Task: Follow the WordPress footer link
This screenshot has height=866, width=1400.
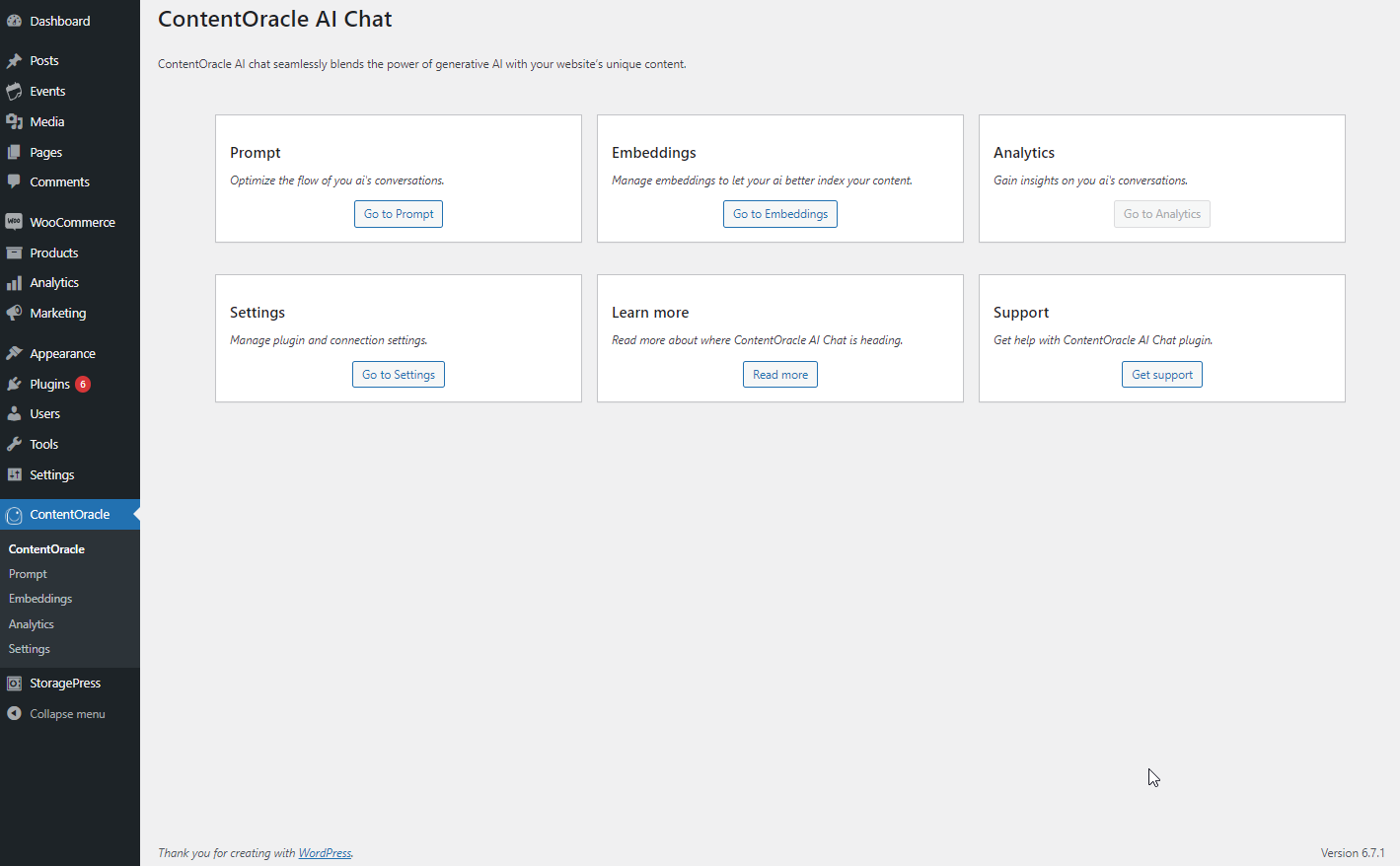Action: pos(325,853)
